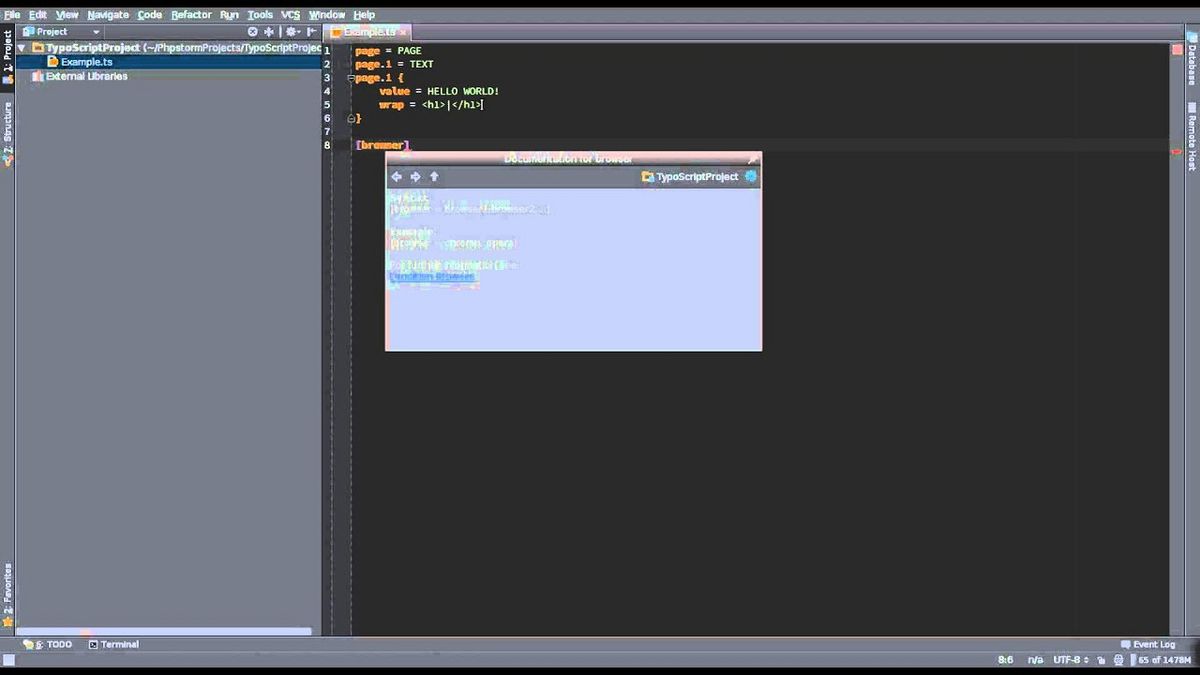Open the UTF-8 encoding selector
Image resolution: width=1200 pixels, height=675 pixels.
[1068, 659]
